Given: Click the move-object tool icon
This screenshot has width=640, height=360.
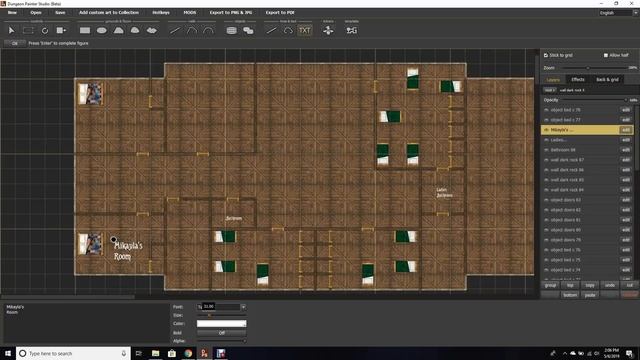Looking at the screenshot, I should click(x=61, y=31).
